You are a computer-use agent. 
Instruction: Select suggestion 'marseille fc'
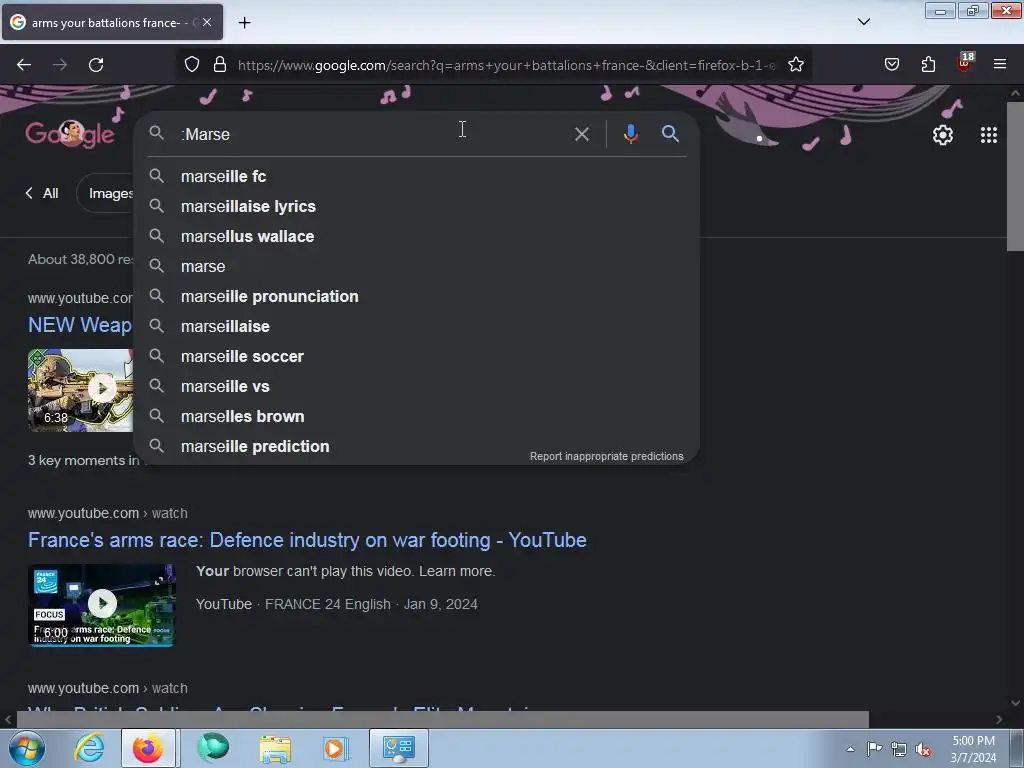pyautogui.click(x=417, y=176)
